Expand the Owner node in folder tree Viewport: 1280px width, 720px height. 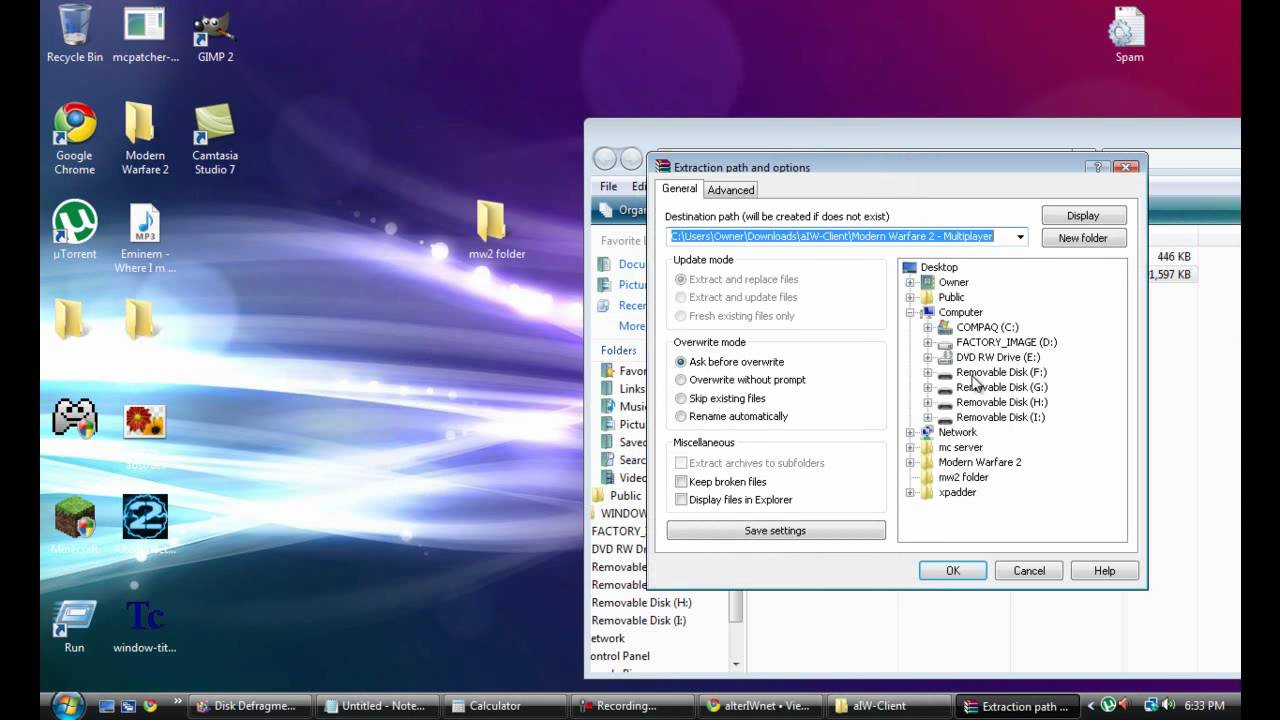point(910,282)
